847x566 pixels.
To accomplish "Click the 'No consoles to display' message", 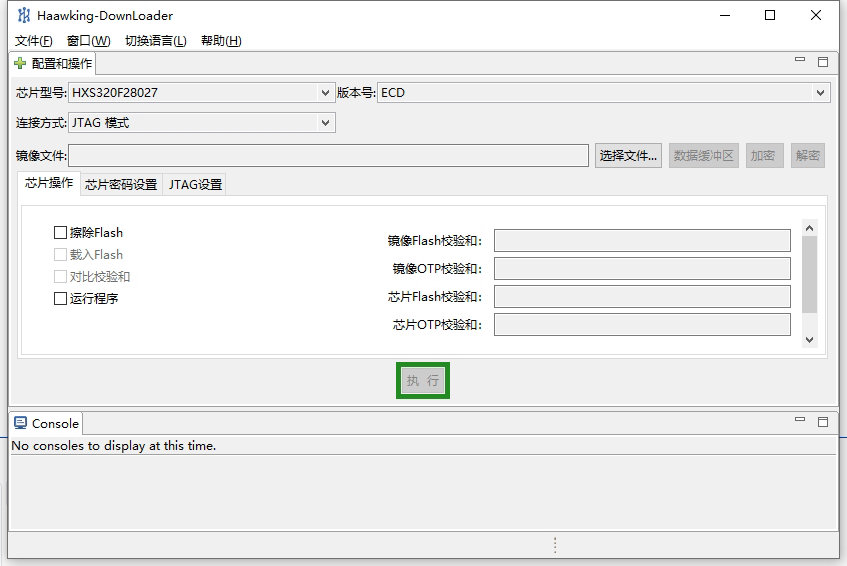I will 113,446.
